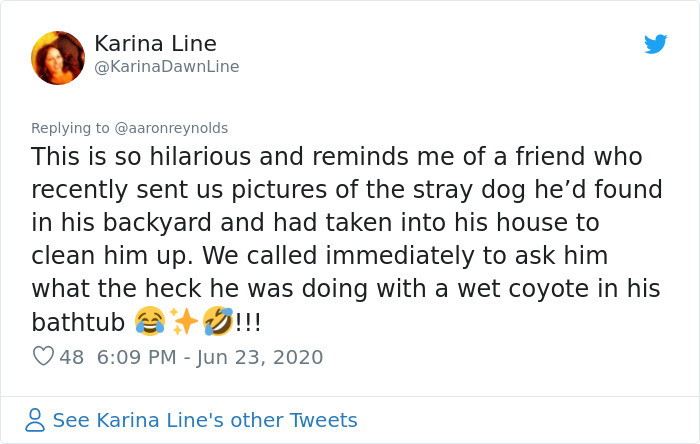The height and width of the screenshot is (444, 700).
Task: Open "See Karina Line's other Tweets"
Action: pyautogui.click(x=204, y=420)
